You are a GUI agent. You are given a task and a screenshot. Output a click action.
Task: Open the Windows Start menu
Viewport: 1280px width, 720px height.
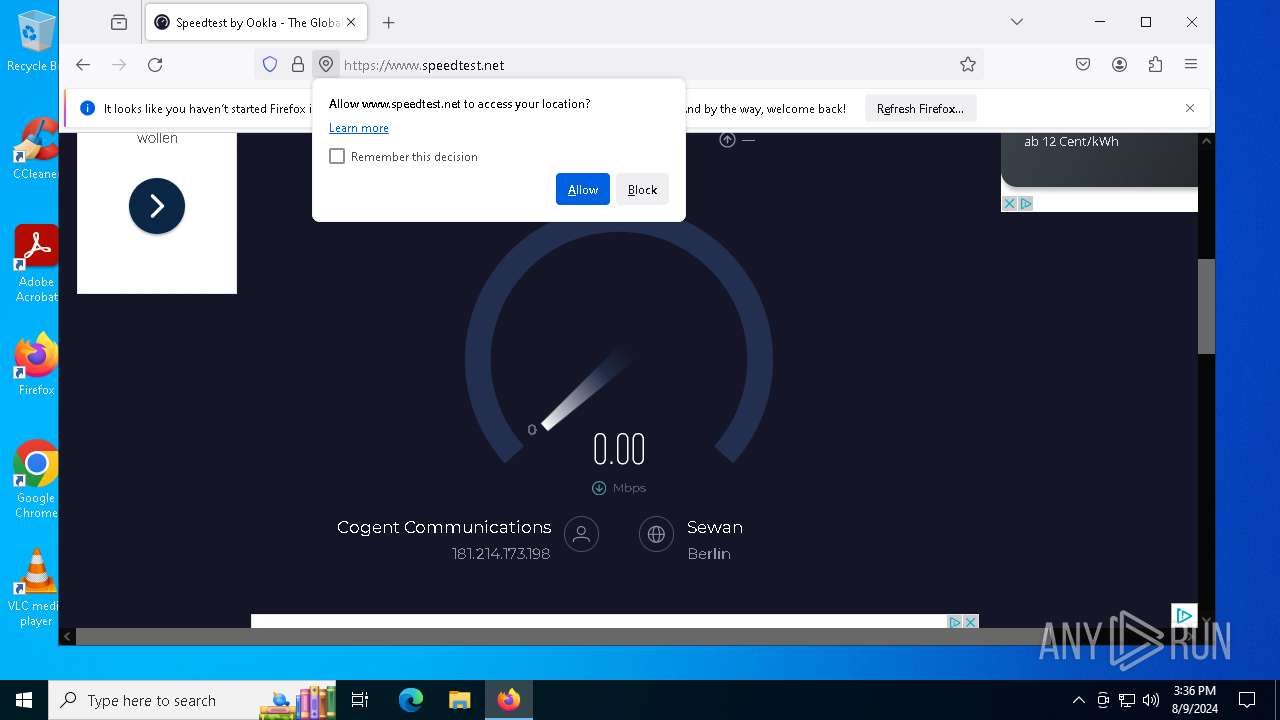[24, 700]
